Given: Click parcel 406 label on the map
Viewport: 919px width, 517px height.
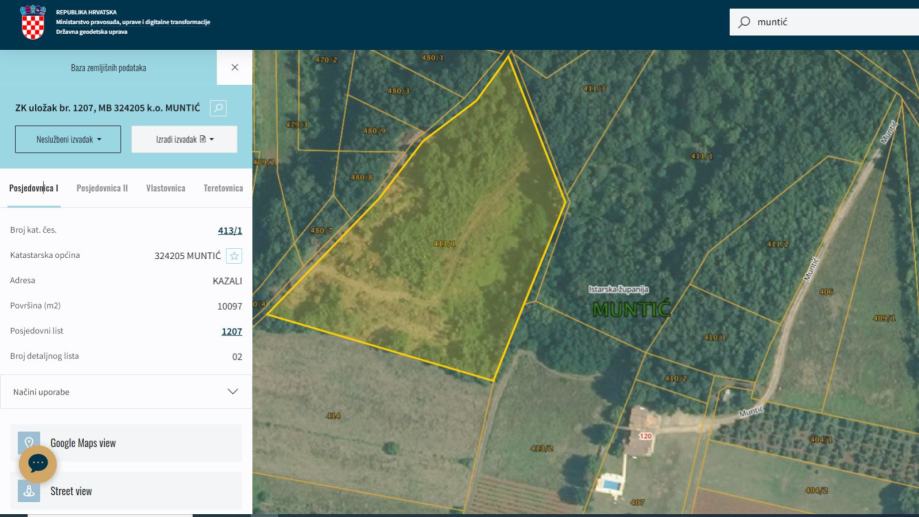Looking at the screenshot, I should coord(826,291).
